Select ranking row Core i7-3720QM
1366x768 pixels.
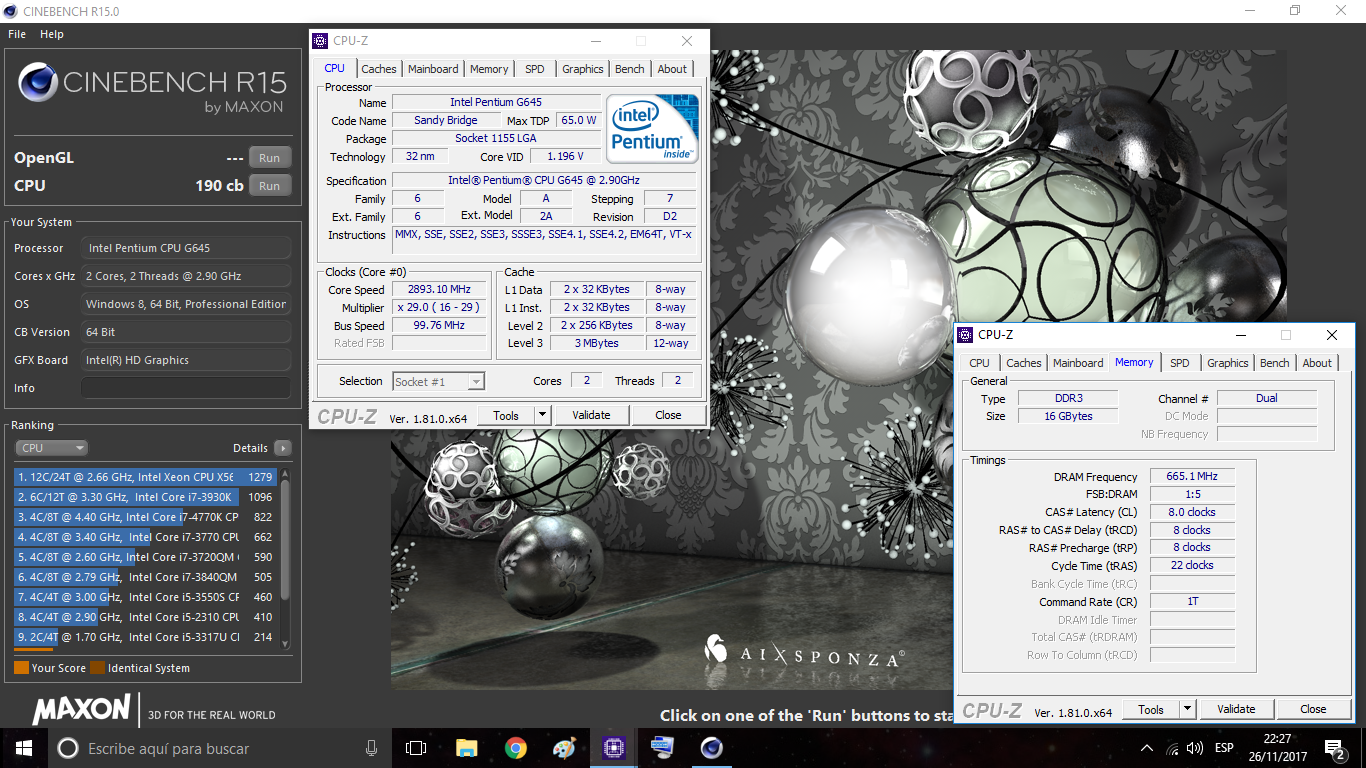[x=145, y=557]
